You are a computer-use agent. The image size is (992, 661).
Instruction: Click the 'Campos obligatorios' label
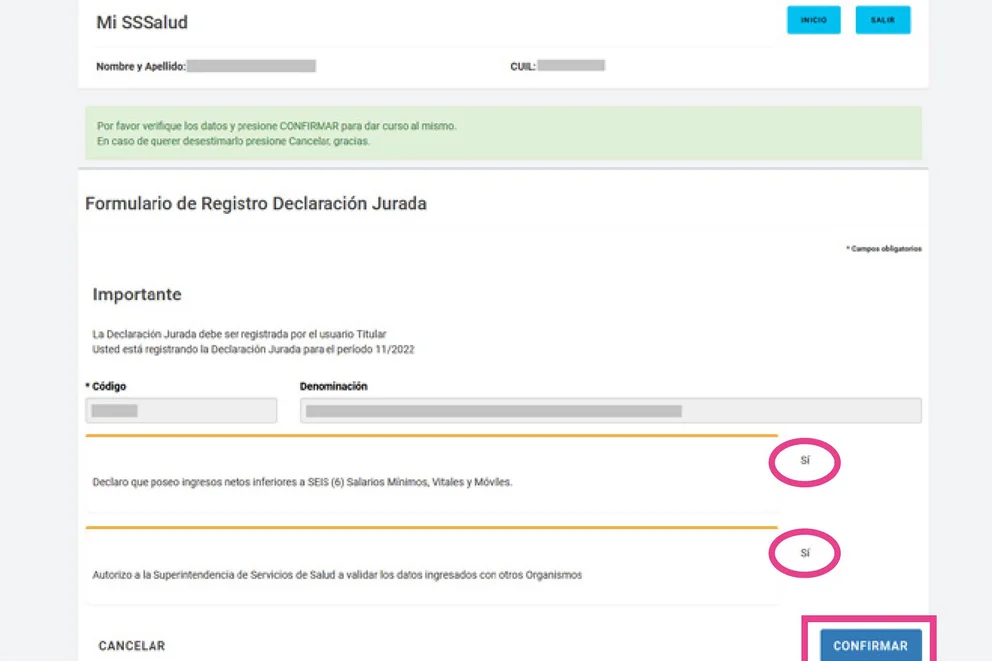tap(884, 249)
